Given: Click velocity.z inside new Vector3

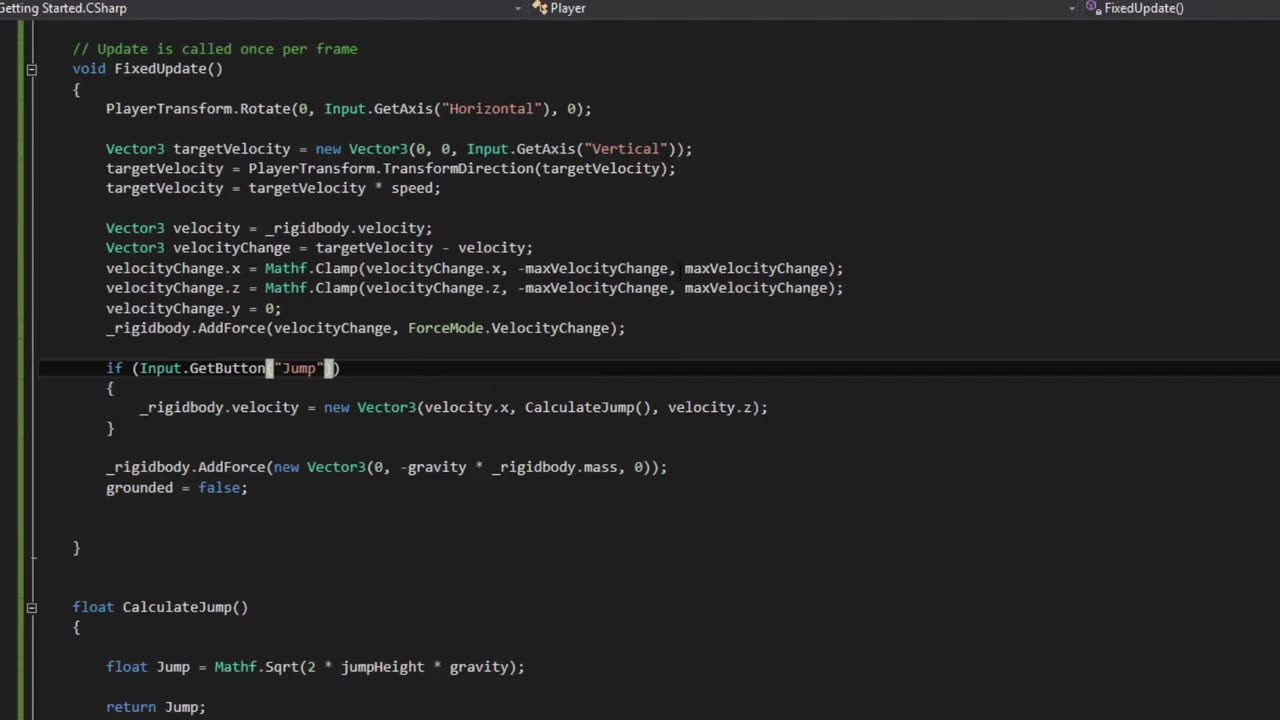Looking at the screenshot, I should (x=709, y=408).
